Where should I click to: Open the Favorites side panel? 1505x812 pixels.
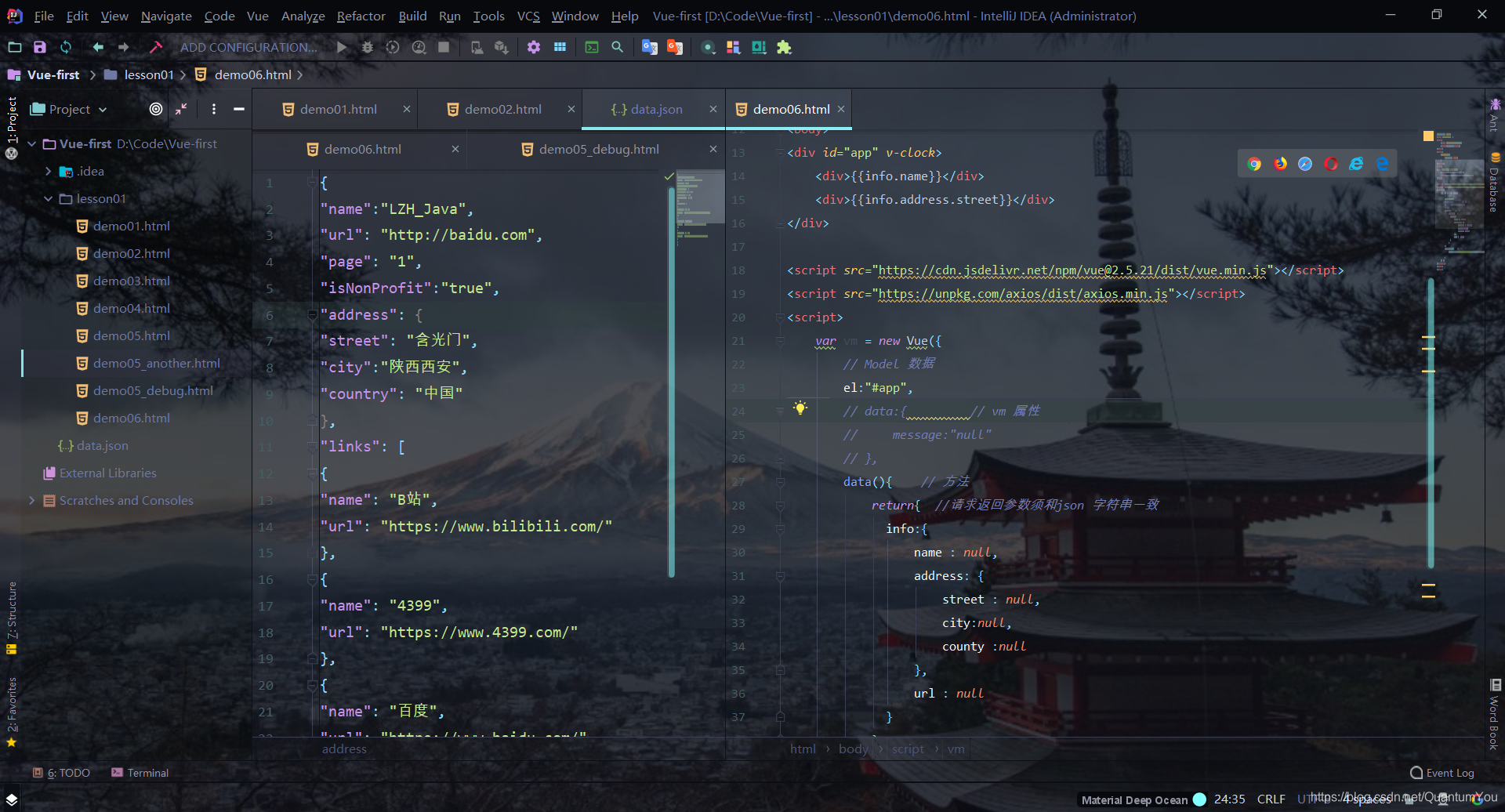[12, 712]
